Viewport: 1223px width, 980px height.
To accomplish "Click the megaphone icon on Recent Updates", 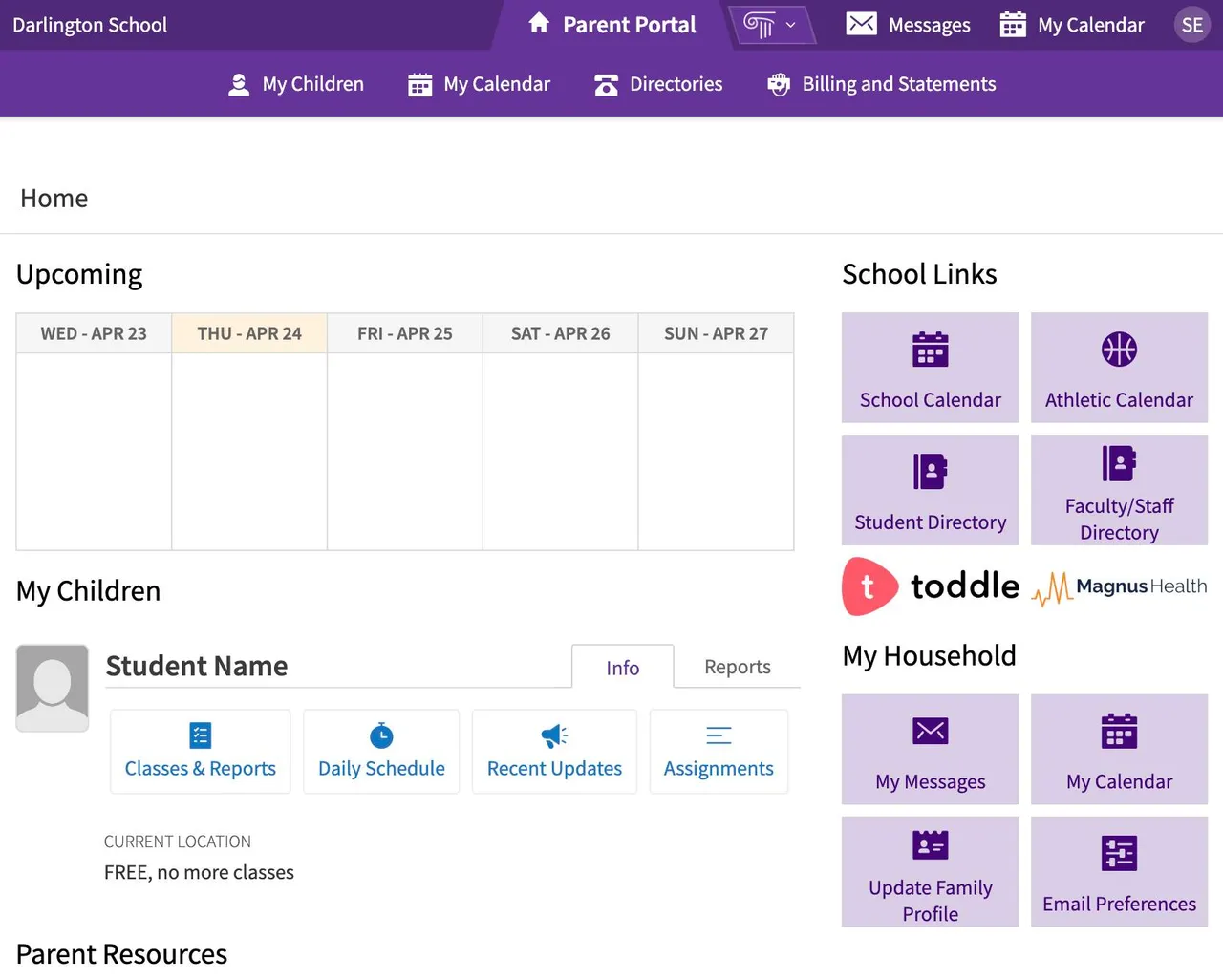I will tap(554, 735).
